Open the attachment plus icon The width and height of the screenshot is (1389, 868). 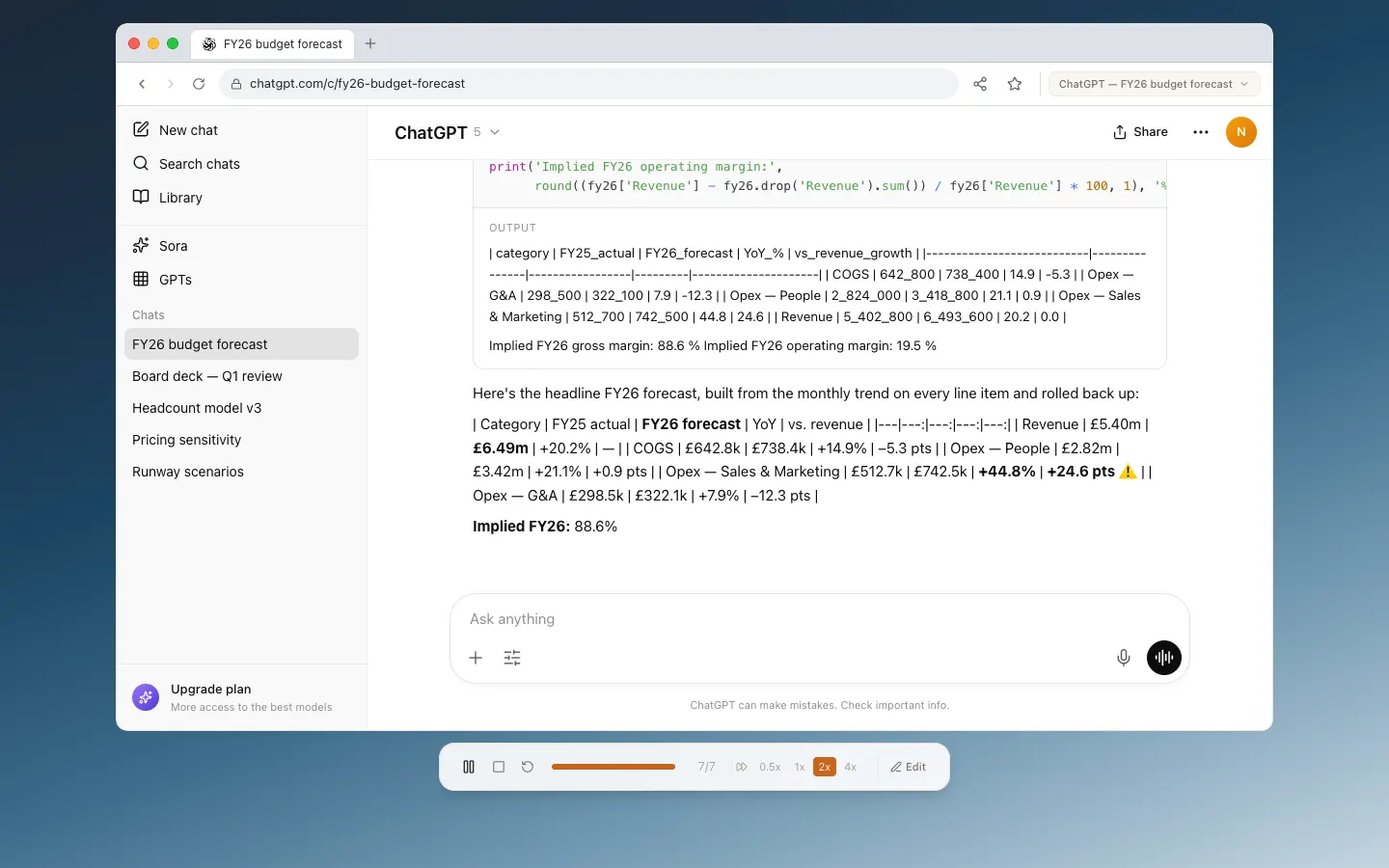pos(476,658)
